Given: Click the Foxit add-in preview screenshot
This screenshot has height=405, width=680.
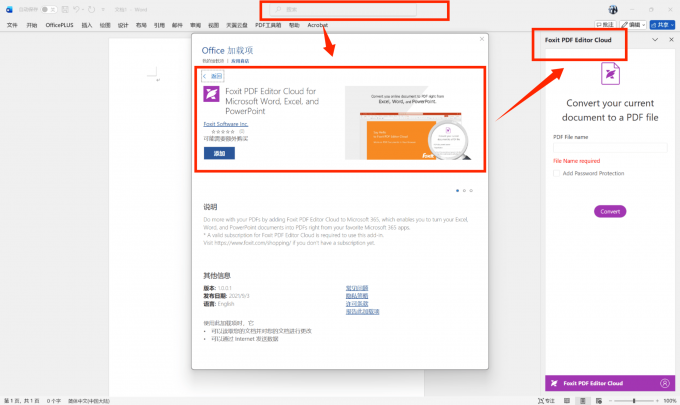Looking at the screenshot, I should [x=408, y=123].
